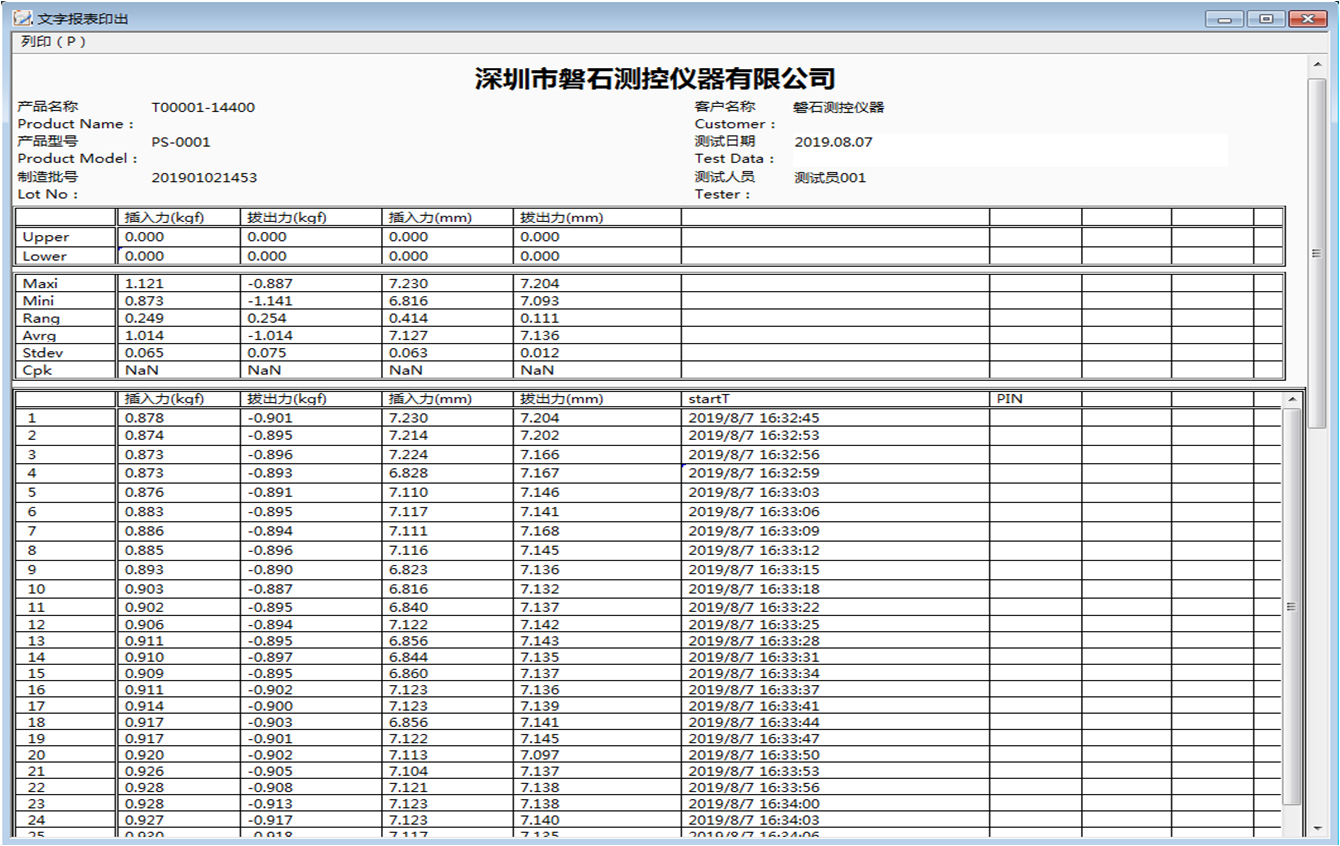Click the lot number 201901021453
This screenshot has height=846, width=1340.
click(204, 178)
